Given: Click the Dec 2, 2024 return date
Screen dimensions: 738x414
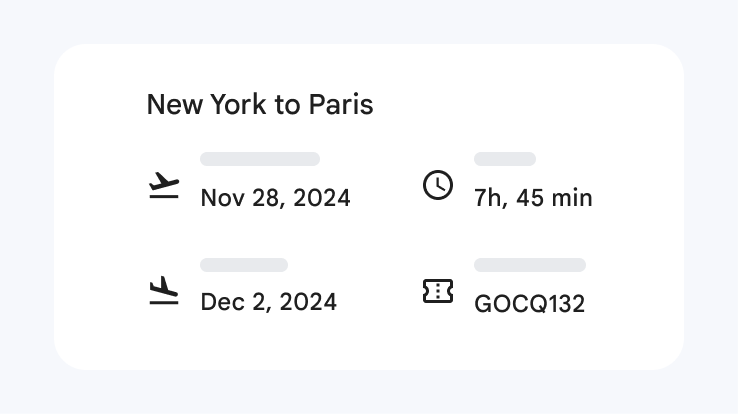Looking at the screenshot, I should (x=268, y=302).
